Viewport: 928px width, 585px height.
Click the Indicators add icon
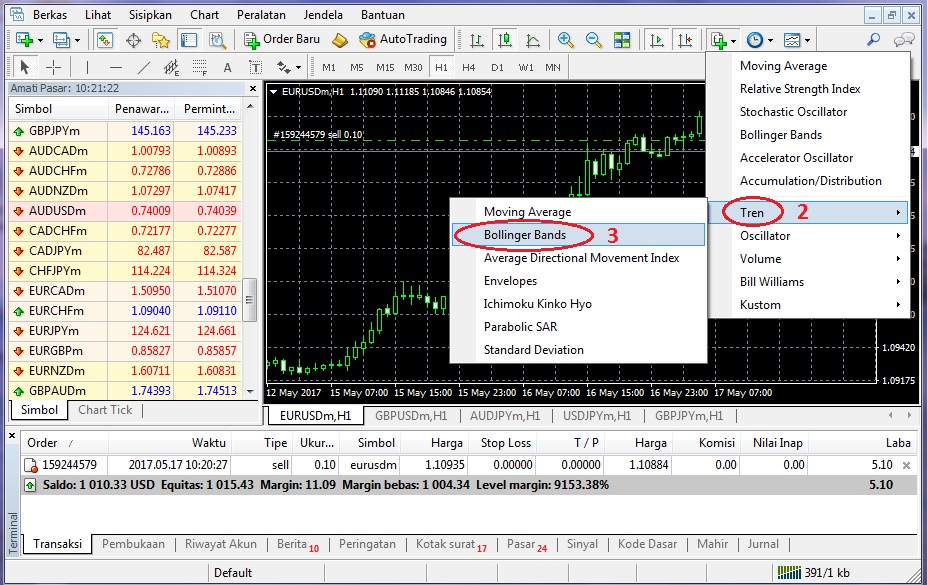coord(719,40)
